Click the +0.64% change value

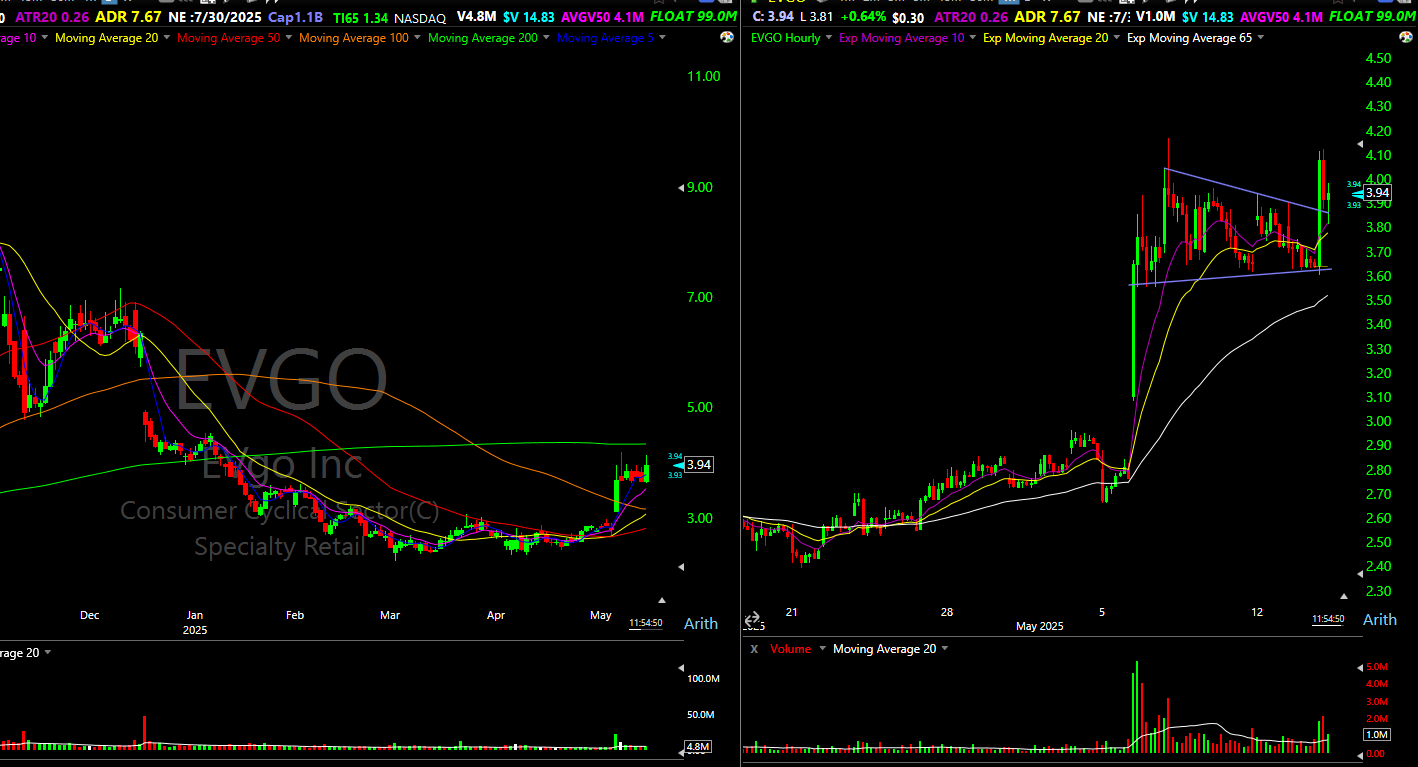[x=864, y=17]
